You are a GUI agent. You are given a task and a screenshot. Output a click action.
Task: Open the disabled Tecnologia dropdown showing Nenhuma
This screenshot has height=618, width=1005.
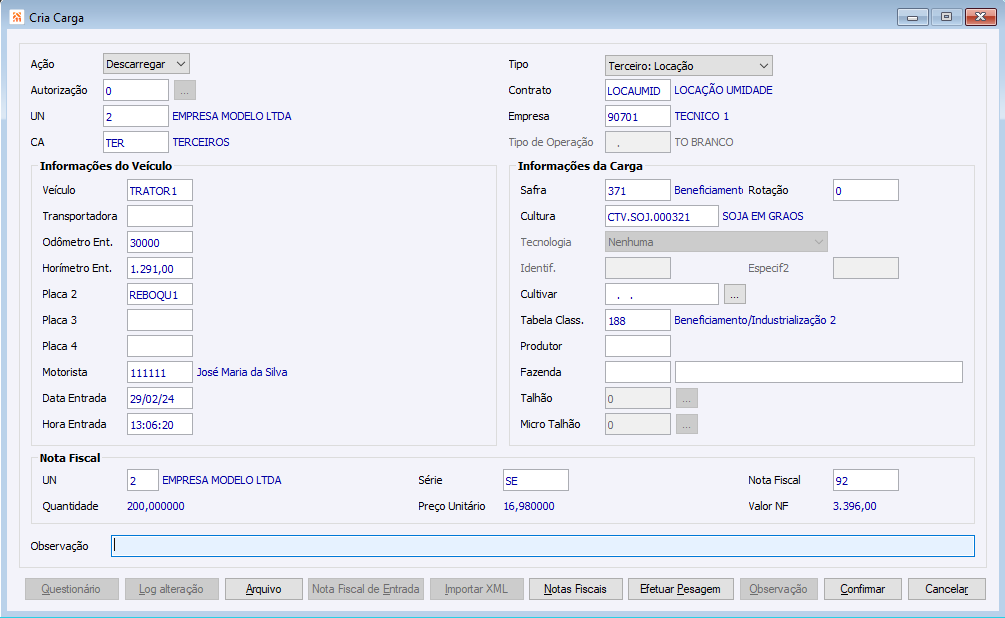tap(716, 242)
